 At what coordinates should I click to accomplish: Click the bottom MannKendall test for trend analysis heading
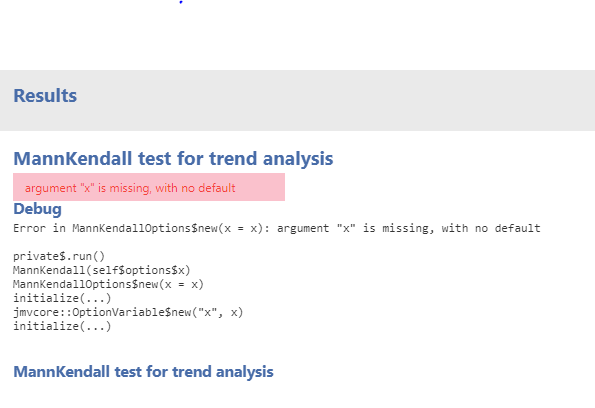[143, 372]
